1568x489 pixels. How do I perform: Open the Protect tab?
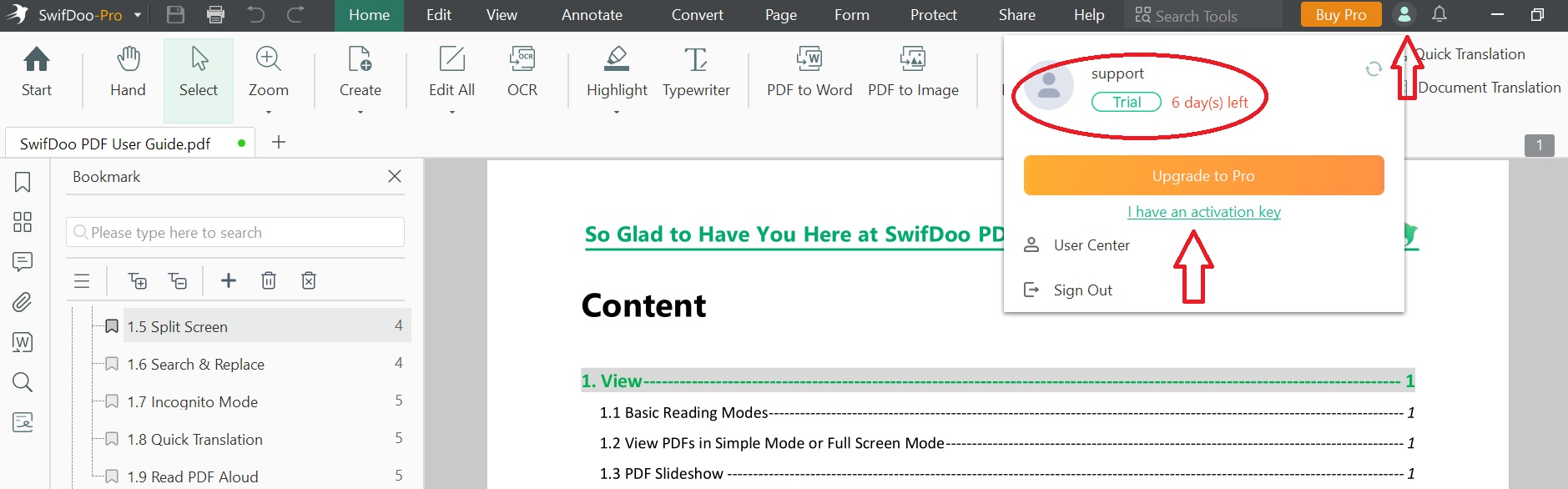pos(934,15)
